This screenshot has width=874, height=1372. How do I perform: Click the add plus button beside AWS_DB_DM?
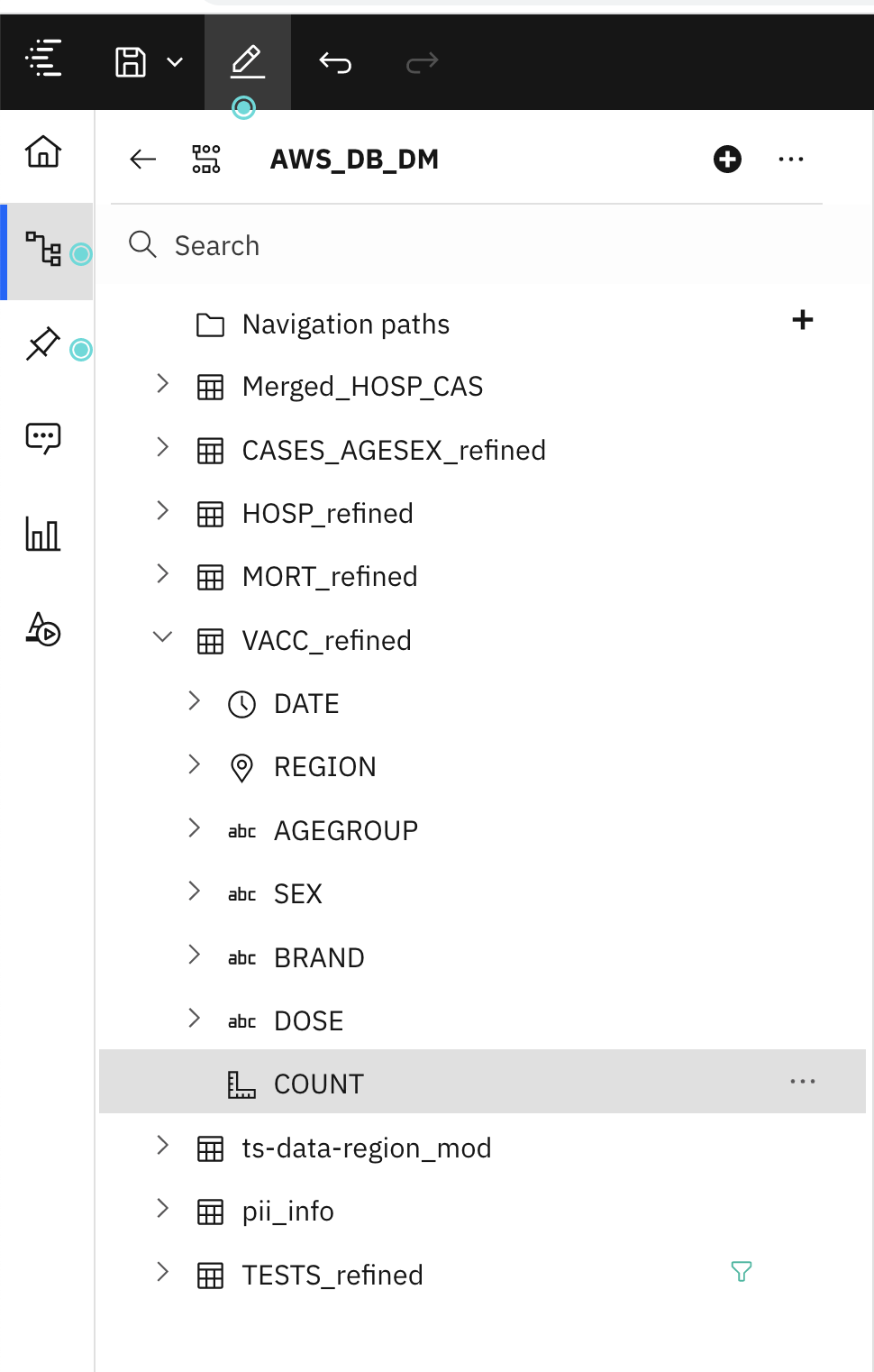(727, 160)
